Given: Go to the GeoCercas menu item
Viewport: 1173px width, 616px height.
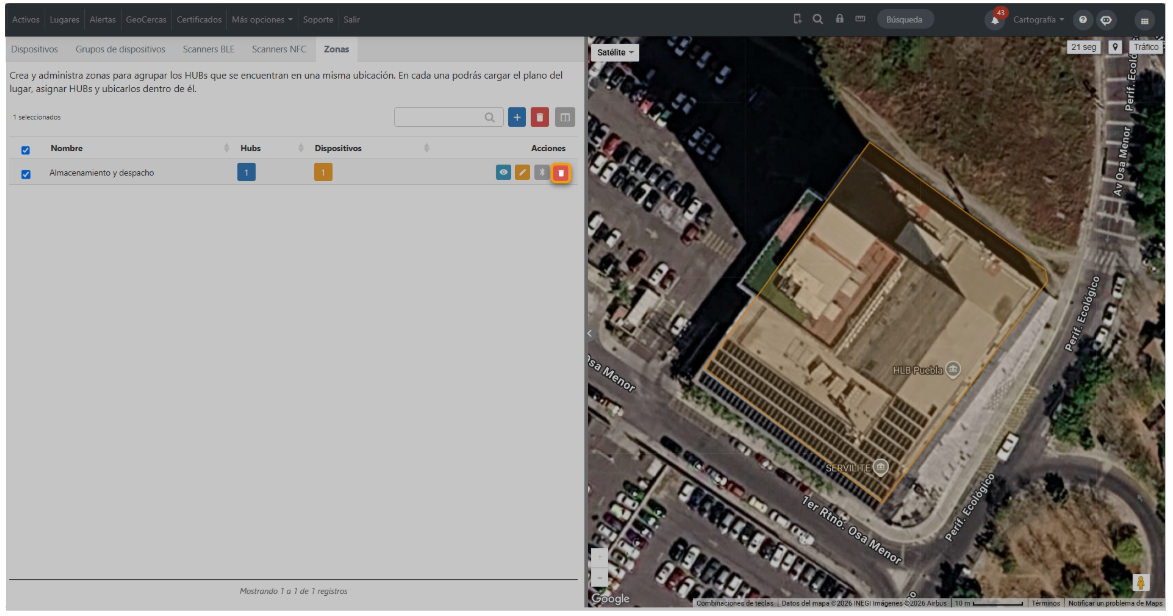Looking at the screenshot, I should 146,19.
